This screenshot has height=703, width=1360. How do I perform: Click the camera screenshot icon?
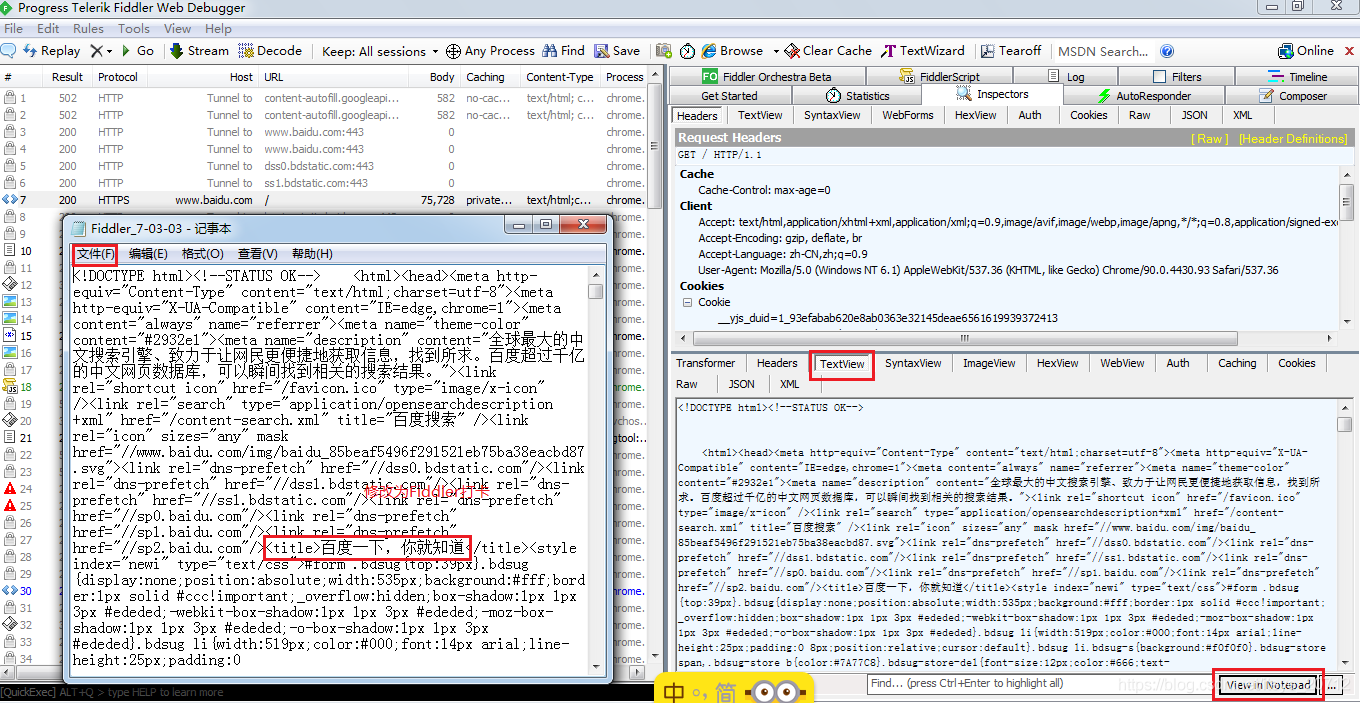pyautogui.click(x=664, y=51)
